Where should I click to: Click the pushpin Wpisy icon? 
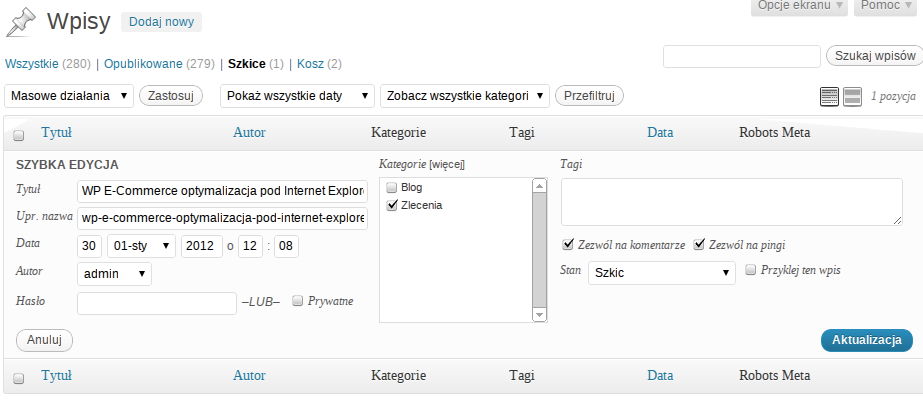(x=21, y=22)
